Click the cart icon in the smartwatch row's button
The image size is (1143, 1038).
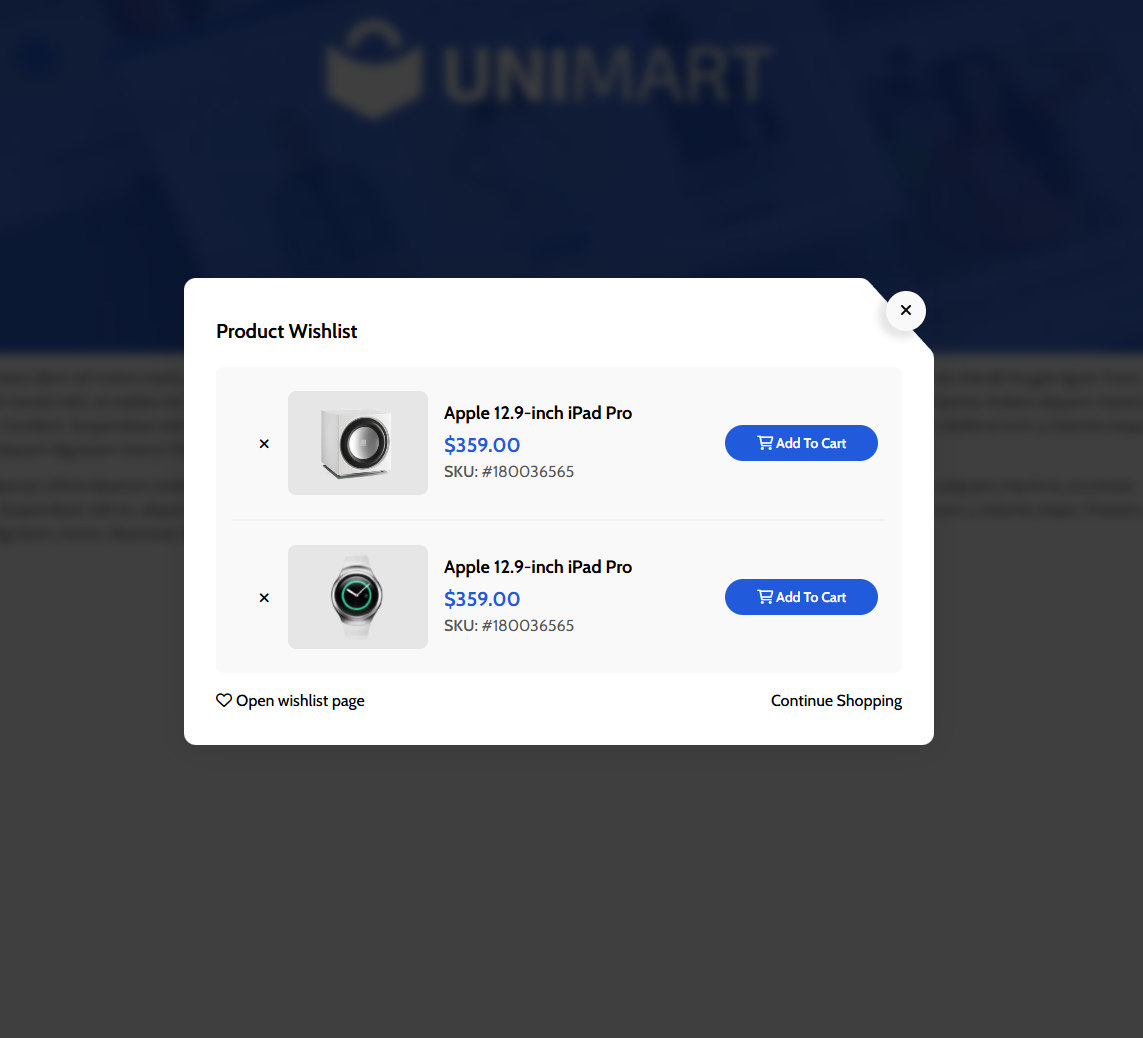point(765,596)
